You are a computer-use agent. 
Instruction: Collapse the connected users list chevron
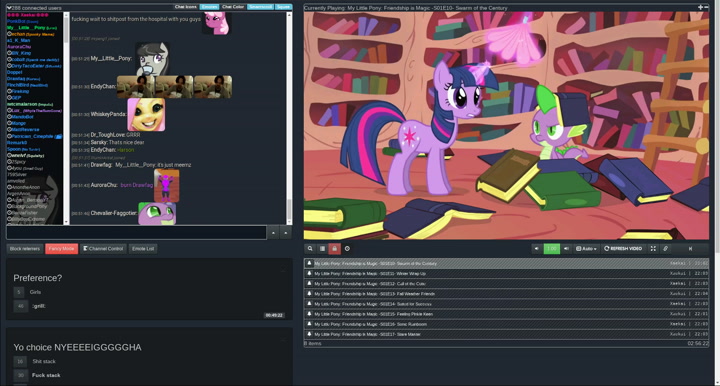point(9,8)
